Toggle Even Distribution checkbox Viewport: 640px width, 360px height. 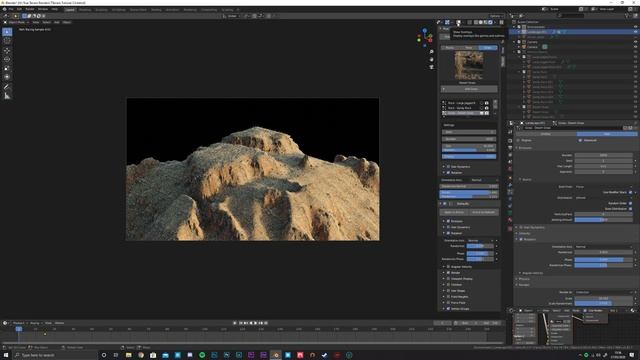click(630, 209)
